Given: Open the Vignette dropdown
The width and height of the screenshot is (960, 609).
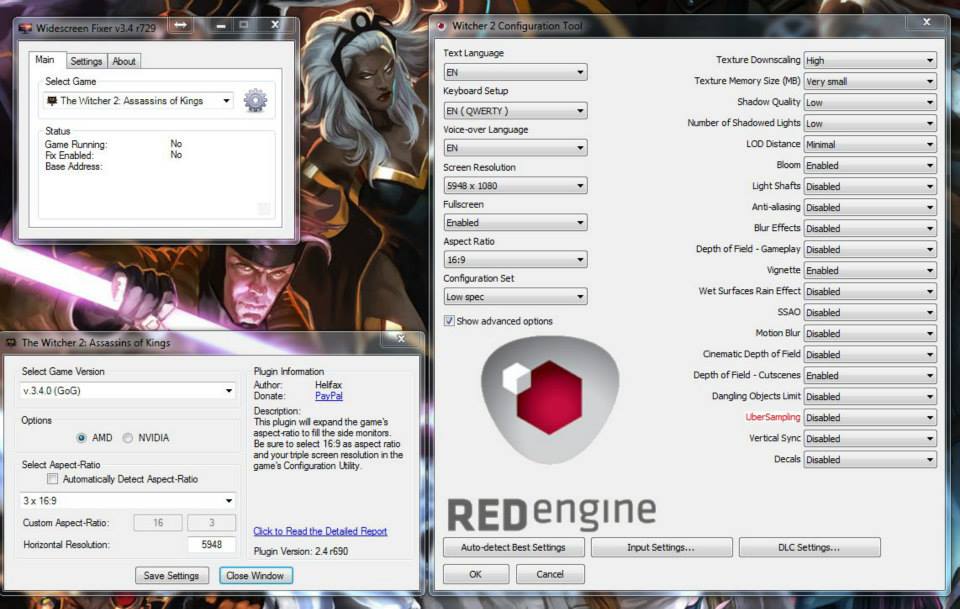Looking at the screenshot, I should click(x=870, y=271).
